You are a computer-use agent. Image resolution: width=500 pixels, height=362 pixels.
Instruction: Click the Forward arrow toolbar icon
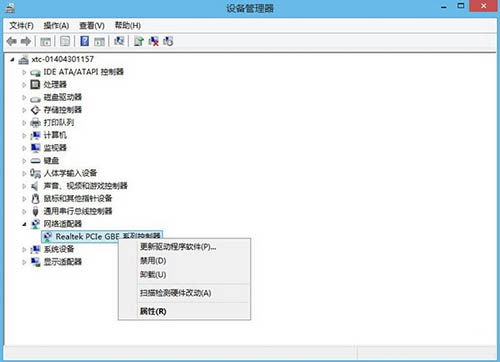tap(26, 41)
